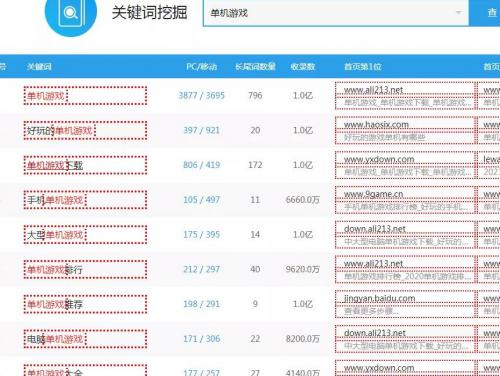Open the keyword 单机游戏下载
Viewport: 500px width, 376px height.
(55, 165)
